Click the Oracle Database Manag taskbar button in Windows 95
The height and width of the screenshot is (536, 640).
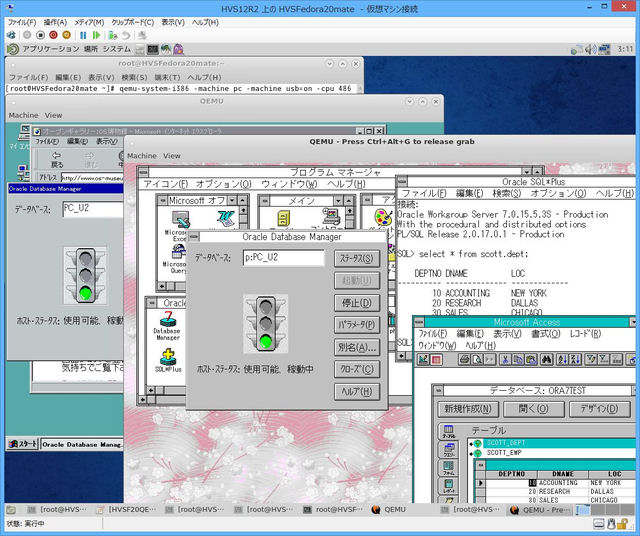click(x=82, y=444)
